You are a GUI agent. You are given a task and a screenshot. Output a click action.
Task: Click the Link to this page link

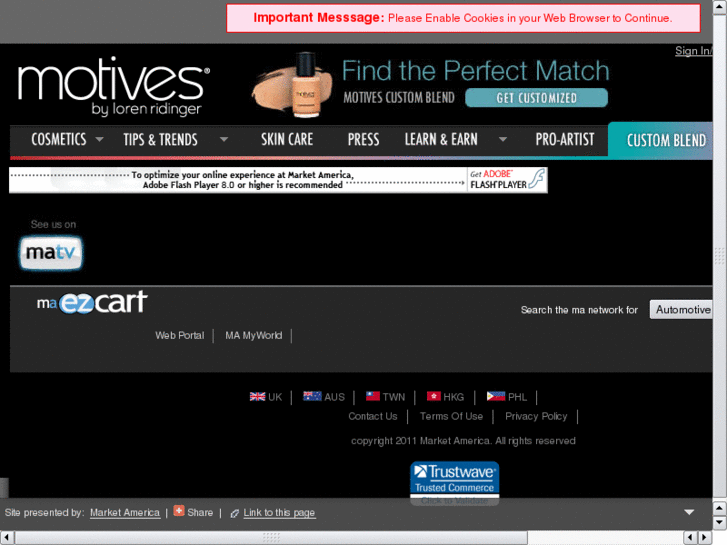[279, 513]
